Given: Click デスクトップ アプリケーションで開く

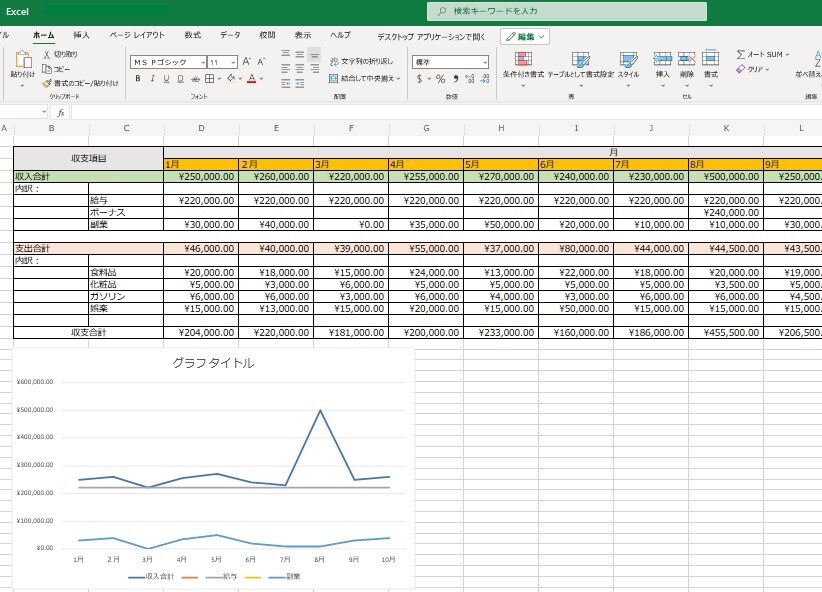Looking at the screenshot, I should pyautogui.click(x=431, y=37).
